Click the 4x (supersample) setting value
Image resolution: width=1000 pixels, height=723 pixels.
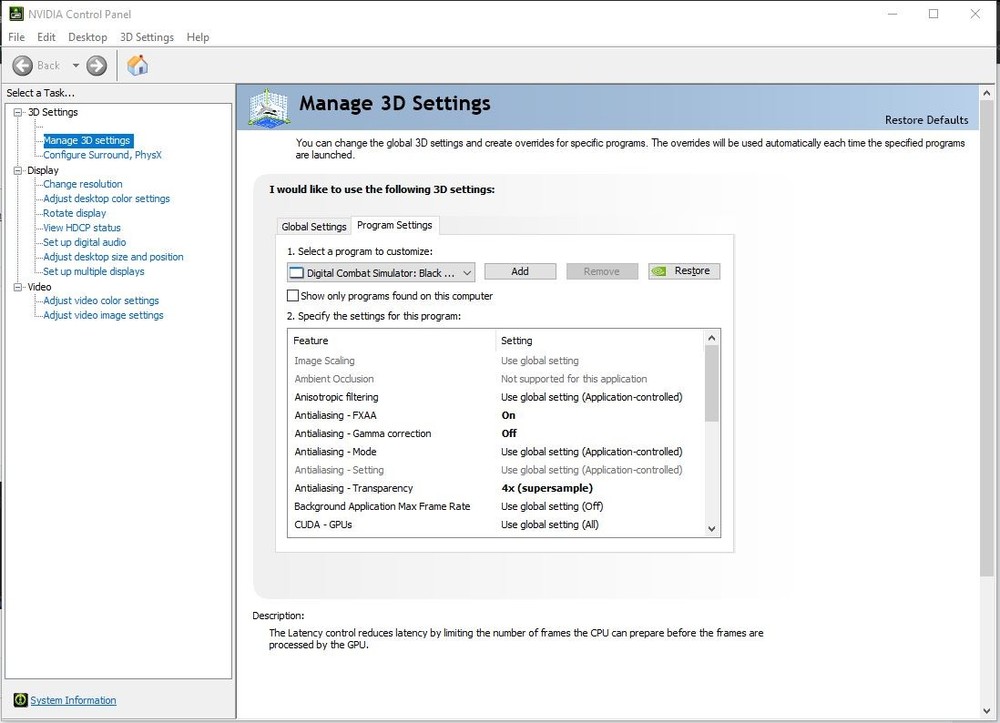point(547,488)
